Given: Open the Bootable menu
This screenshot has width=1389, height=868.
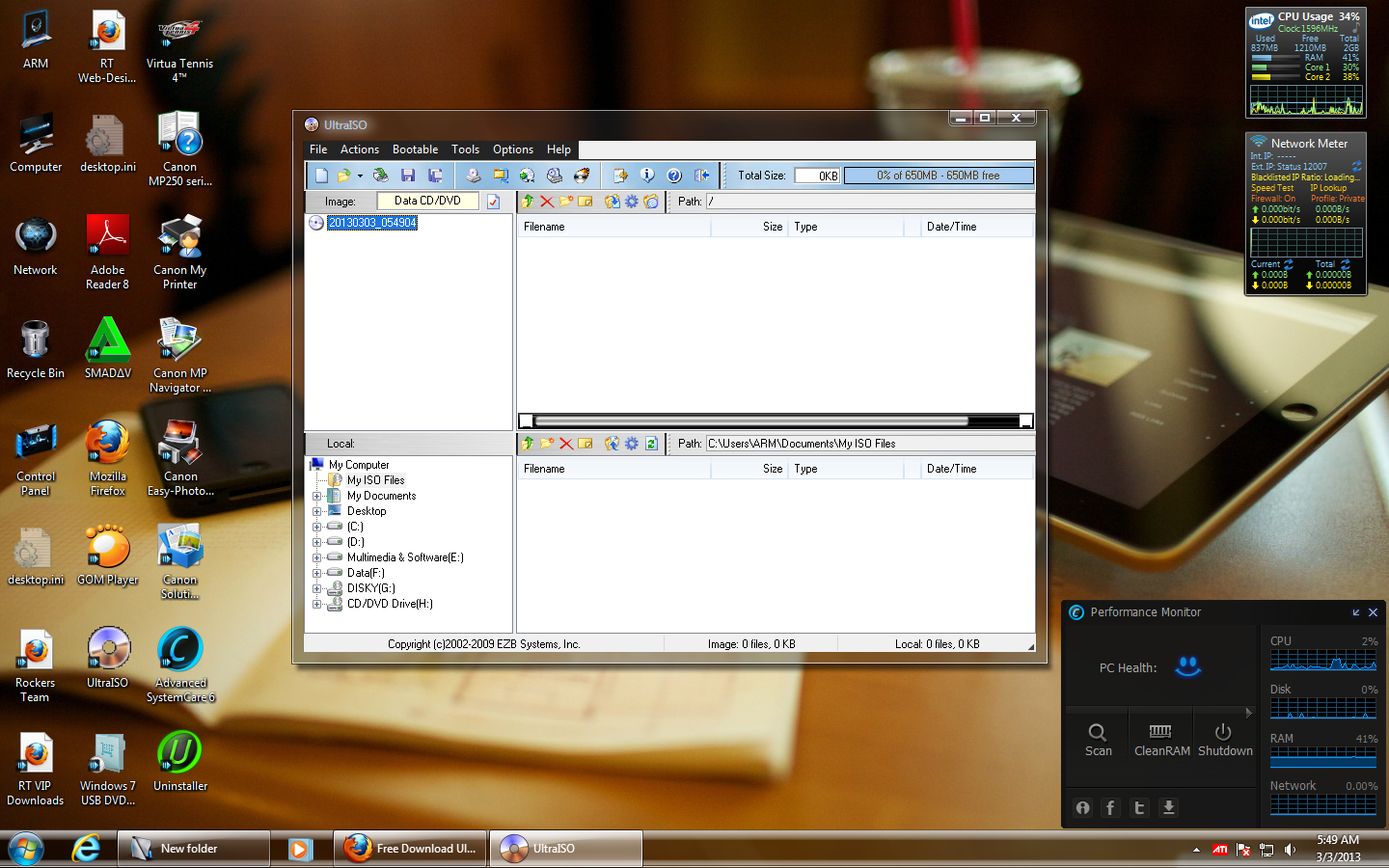Looking at the screenshot, I should click(415, 149).
